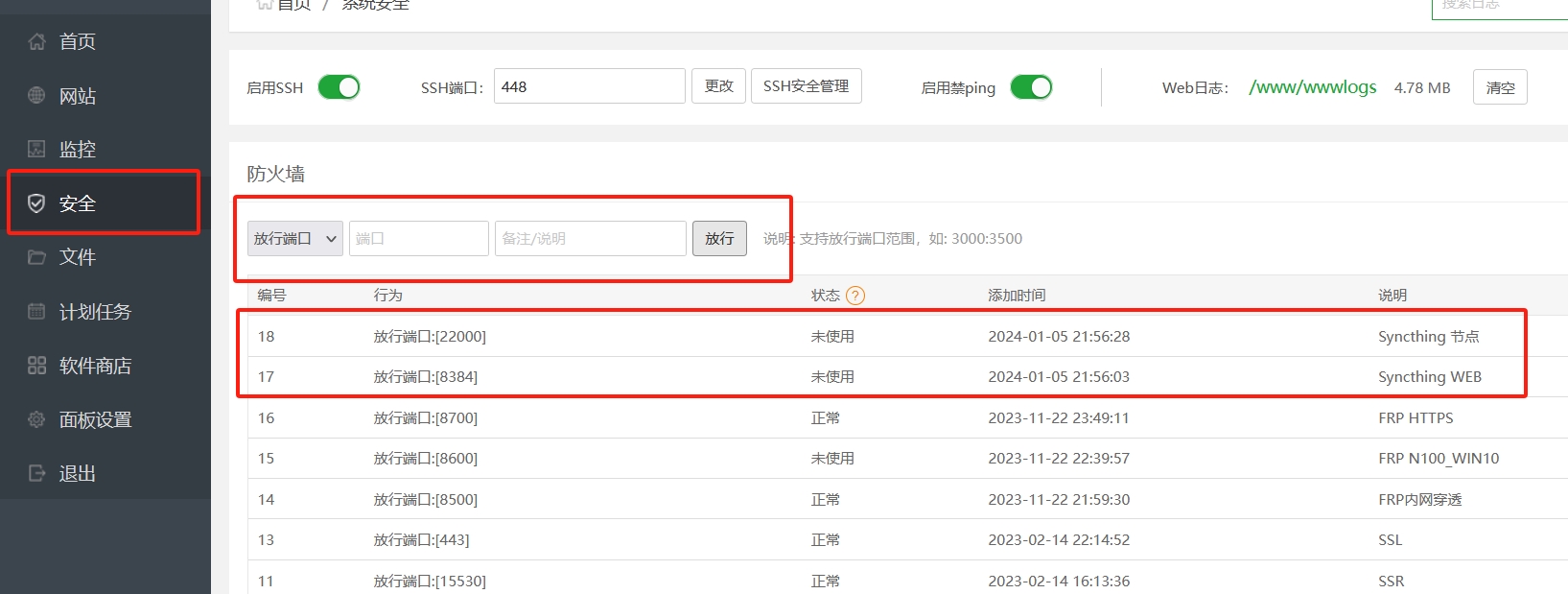
Task: Click the home icon in sidebar
Action: [x=36, y=41]
